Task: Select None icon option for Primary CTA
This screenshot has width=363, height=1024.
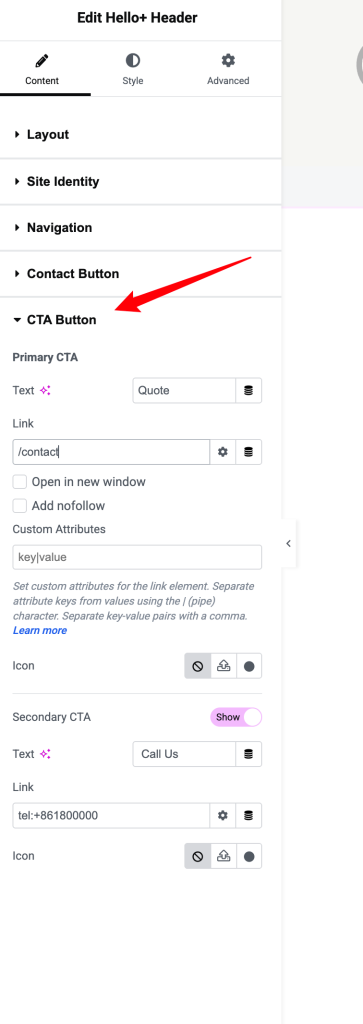Action: (198, 667)
